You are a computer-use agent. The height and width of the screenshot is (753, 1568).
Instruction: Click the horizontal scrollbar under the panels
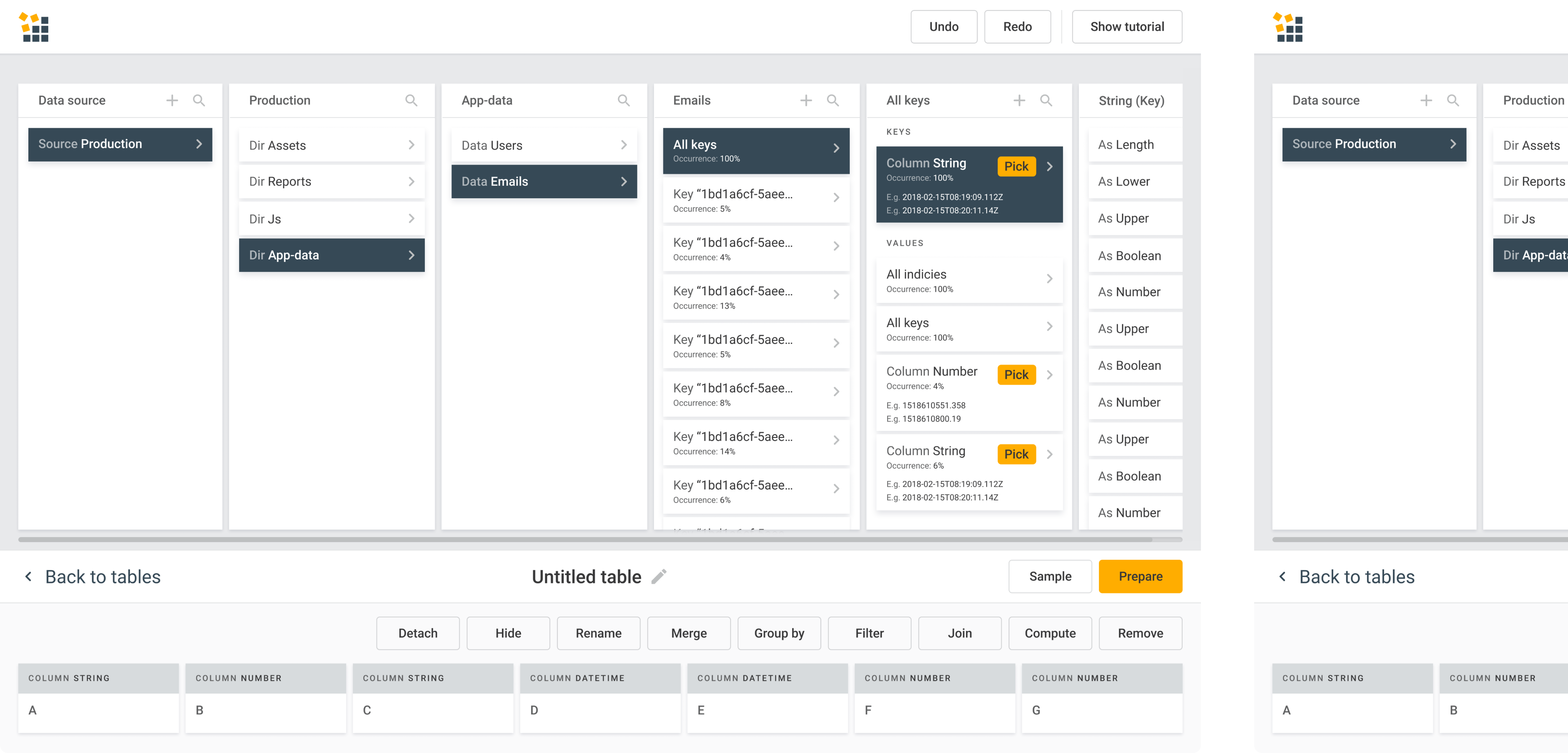point(585,539)
